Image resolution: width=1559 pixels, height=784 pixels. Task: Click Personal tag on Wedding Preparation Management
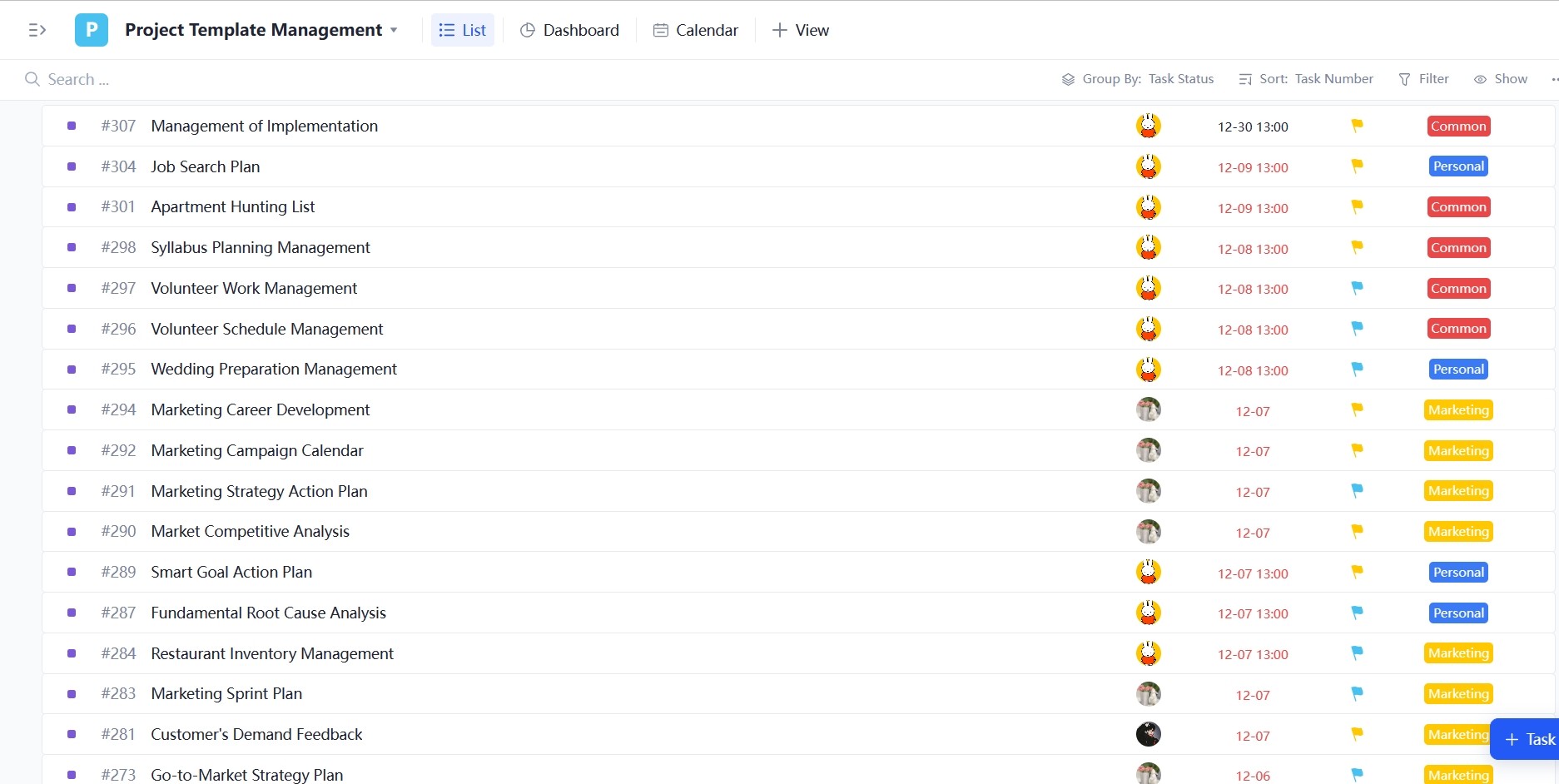click(1458, 370)
